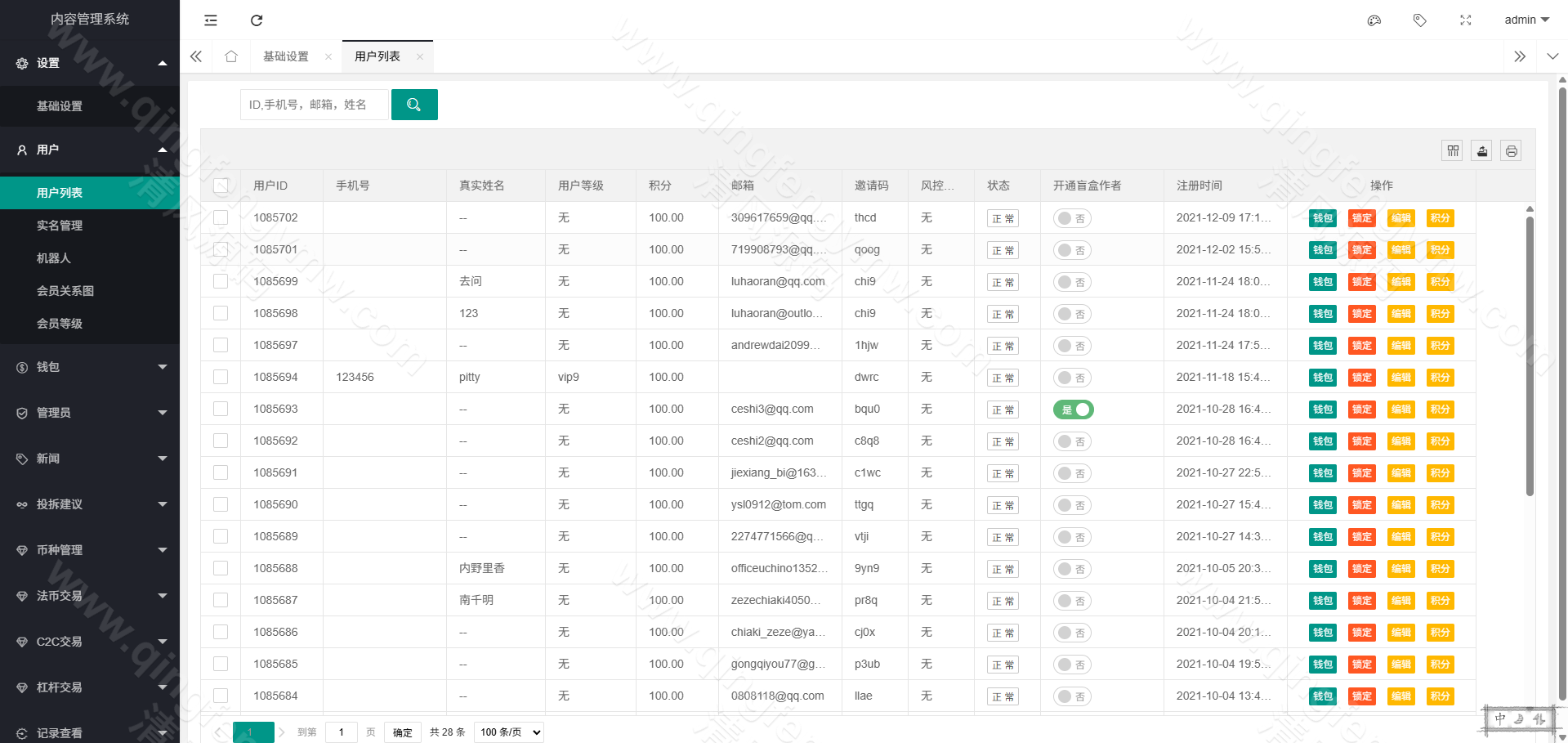Click 锁定 for user 1085690

[x=1362, y=505]
